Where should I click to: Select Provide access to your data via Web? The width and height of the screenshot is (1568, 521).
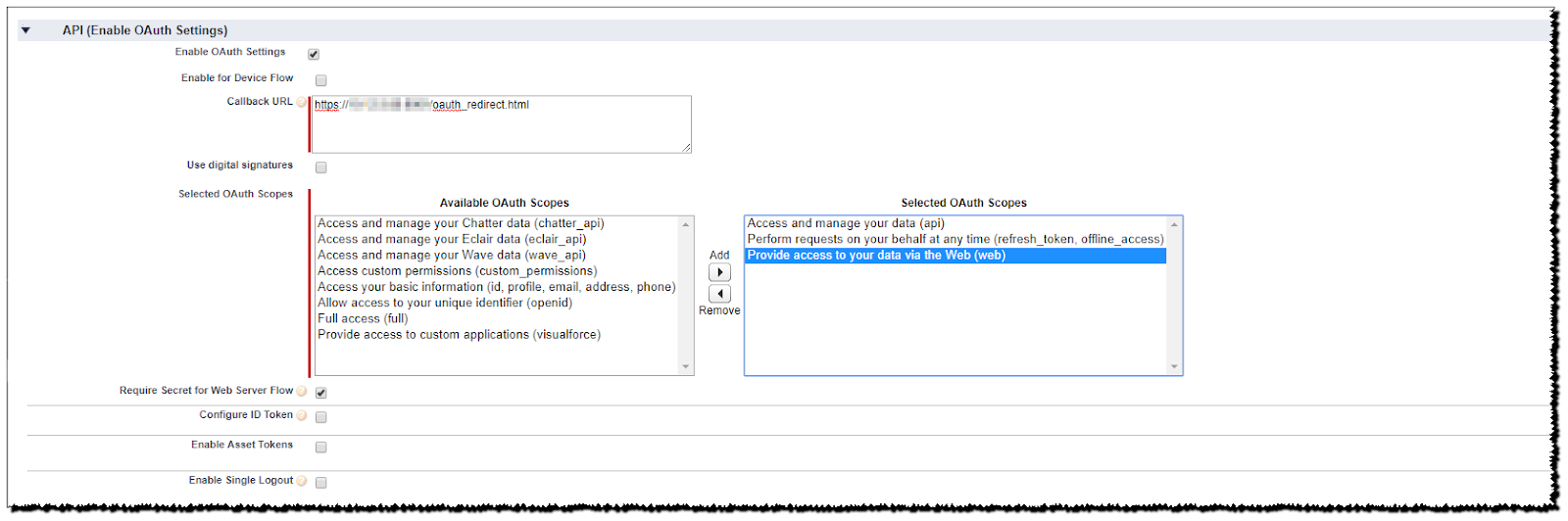pyautogui.click(x=955, y=256)
